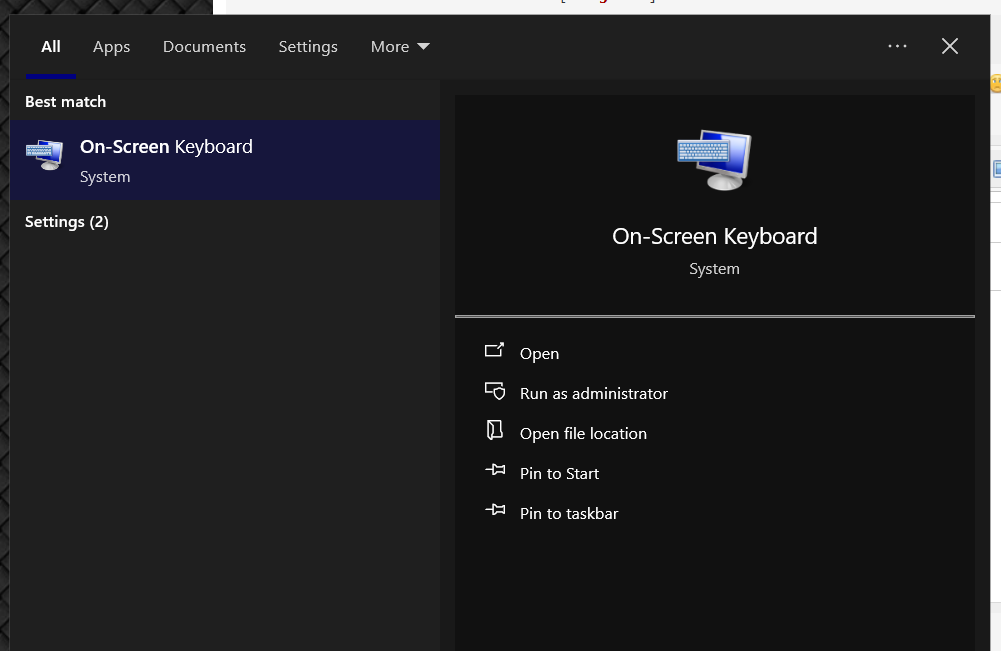Switch to the All search tab
1001x651 pixels.
click(x=50, y=47)
